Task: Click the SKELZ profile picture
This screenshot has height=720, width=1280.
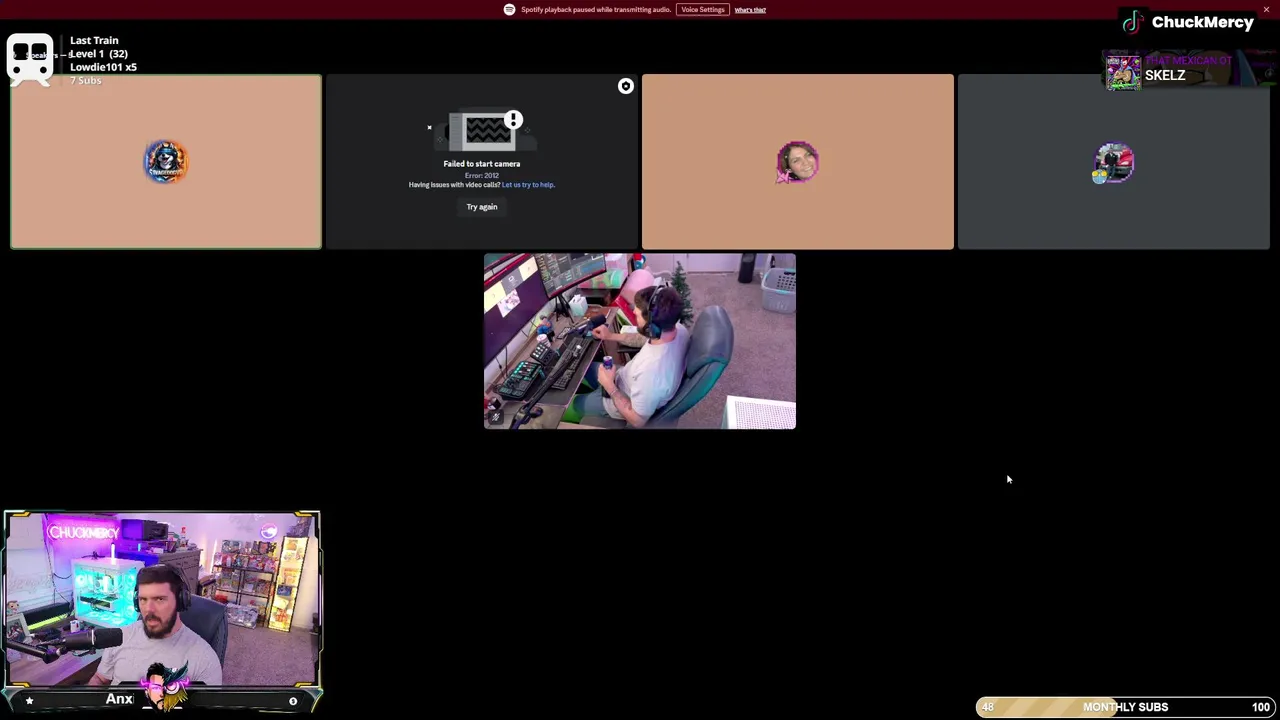Action: pos(1123,72)
